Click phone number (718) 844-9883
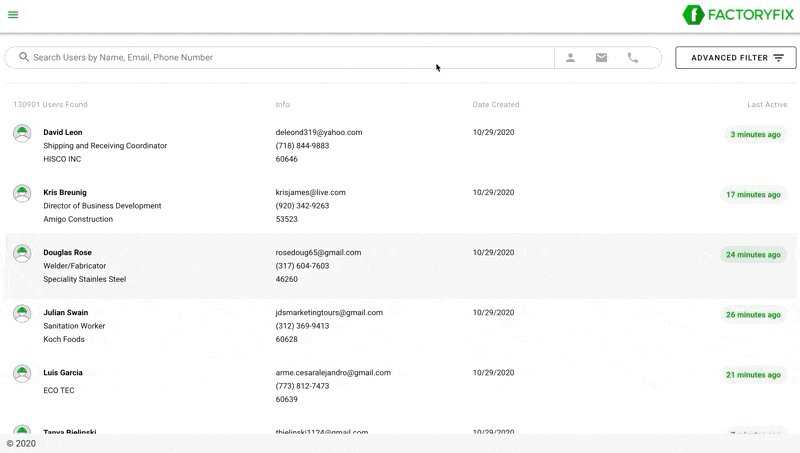 [303, 145]
